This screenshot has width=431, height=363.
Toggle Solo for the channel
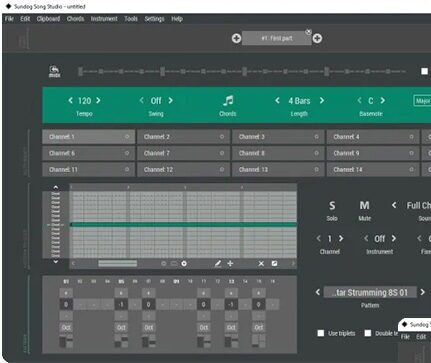point(332,206)
